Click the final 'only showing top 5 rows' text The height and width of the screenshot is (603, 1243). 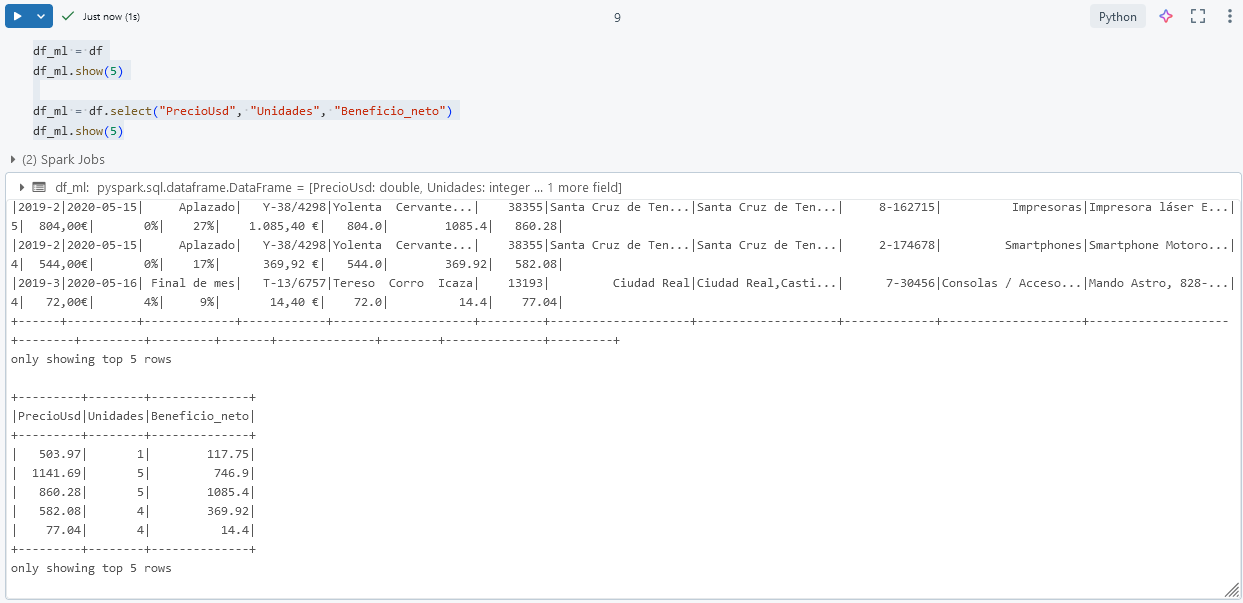click(x=91, y=568)
